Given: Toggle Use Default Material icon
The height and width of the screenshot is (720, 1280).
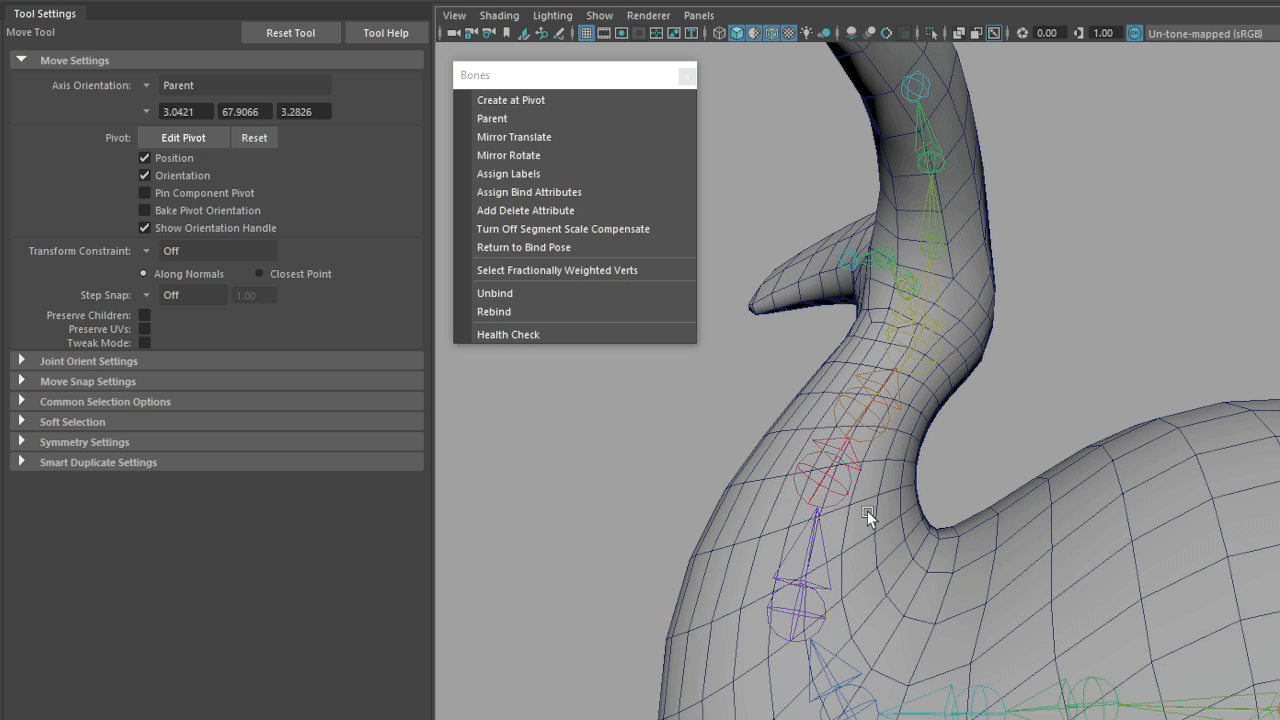Looking at the screenshot, I should pyautogui.click(x=753, y=33).
